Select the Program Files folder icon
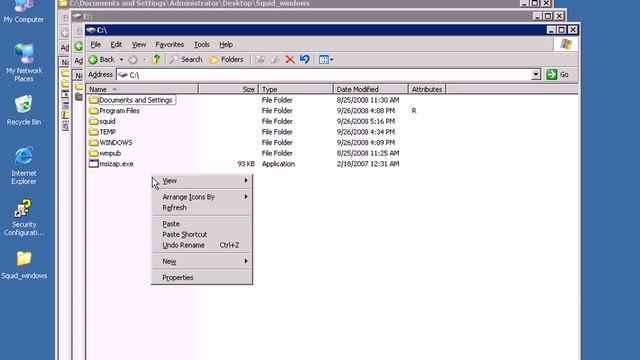The width and height of the screenshot is (640, 360). pyautogui.click(x=93, y=111)
